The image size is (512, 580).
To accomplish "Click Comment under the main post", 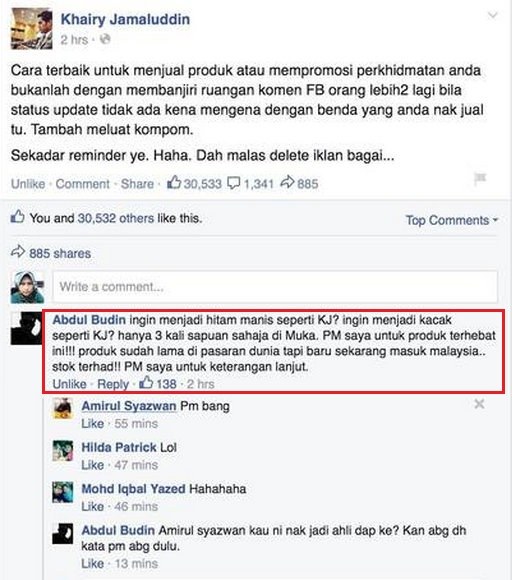I will (x=83, y=184).
